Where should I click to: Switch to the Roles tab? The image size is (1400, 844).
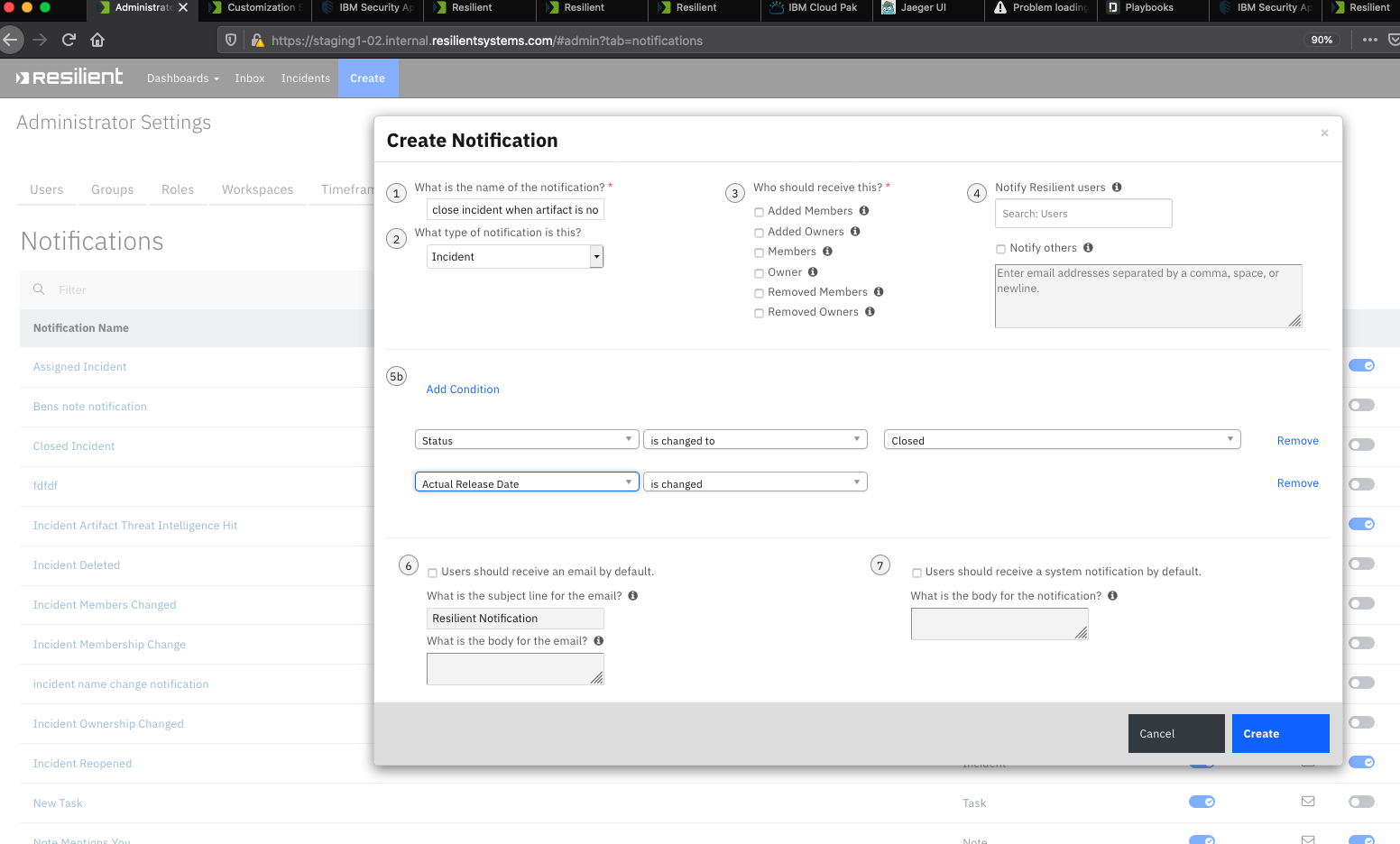click(178, 189)
